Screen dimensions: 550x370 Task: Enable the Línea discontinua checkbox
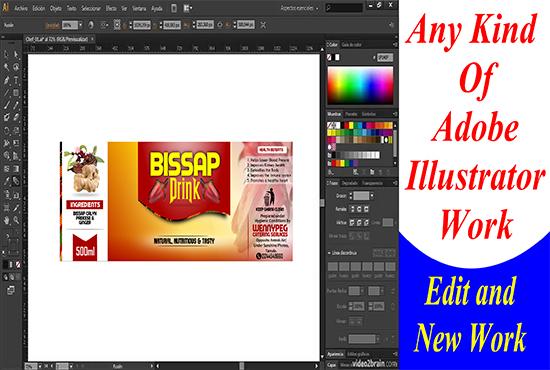(329, 253)
